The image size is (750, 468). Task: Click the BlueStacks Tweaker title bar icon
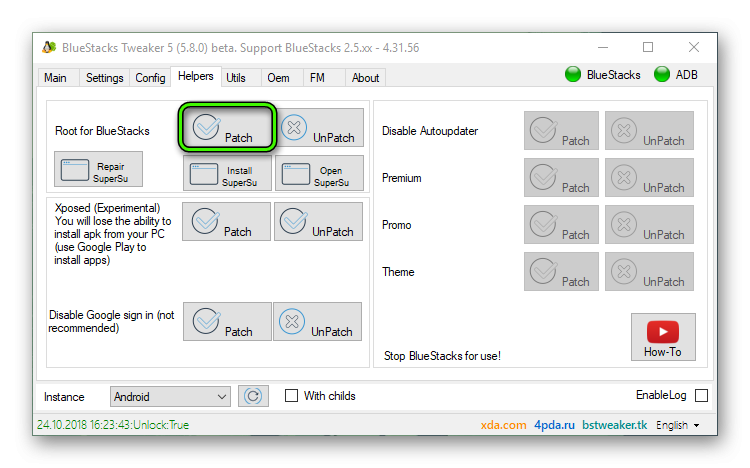(x=49, y=47)
